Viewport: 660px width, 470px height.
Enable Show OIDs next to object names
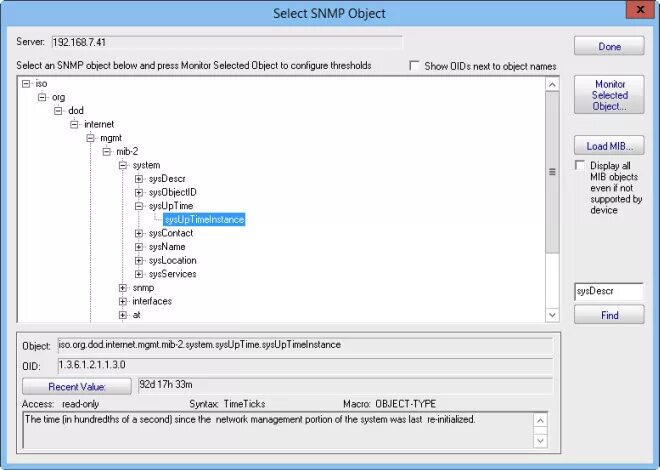coord(415,66)
